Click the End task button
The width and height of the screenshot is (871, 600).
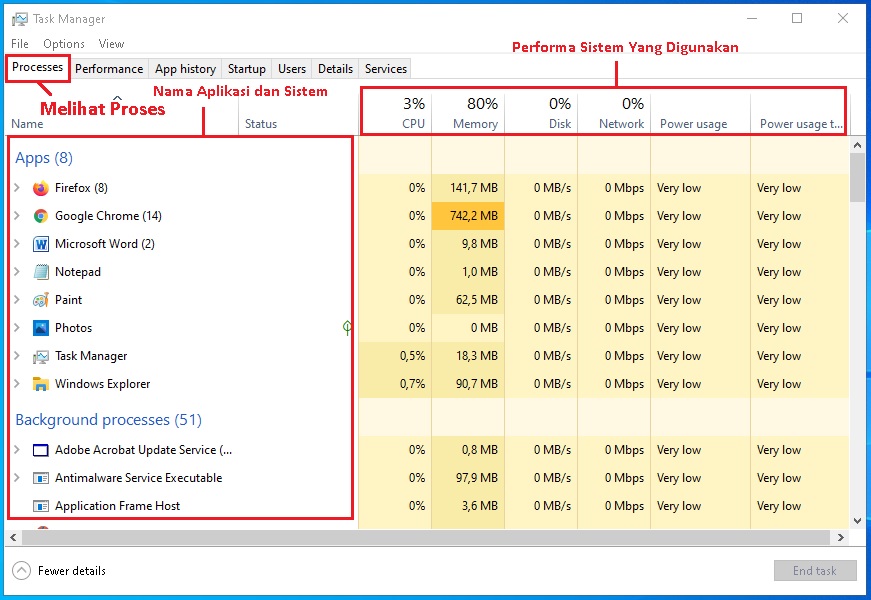815,571
